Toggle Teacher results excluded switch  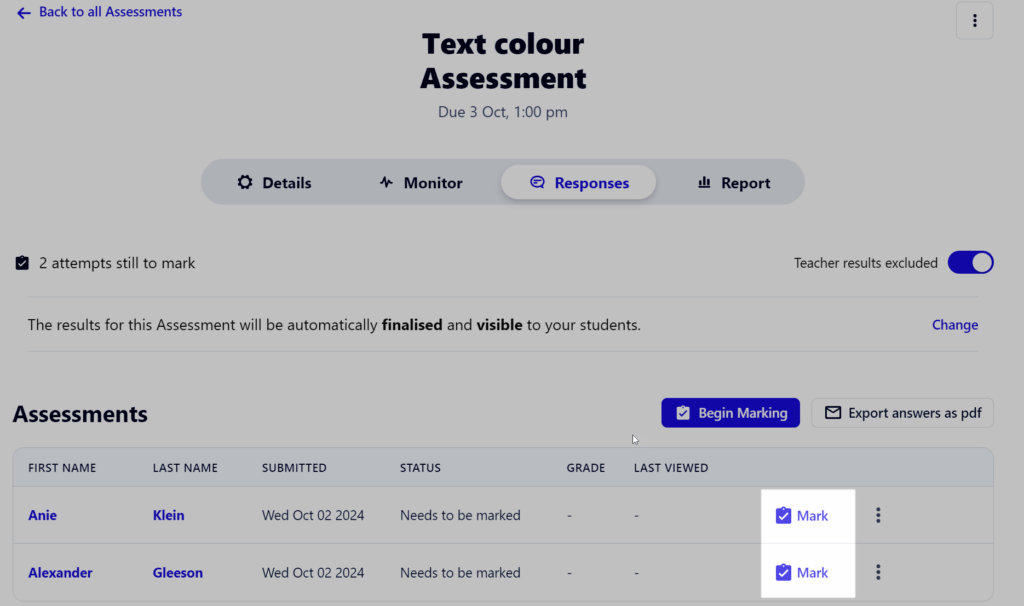(x=970, y=263)
